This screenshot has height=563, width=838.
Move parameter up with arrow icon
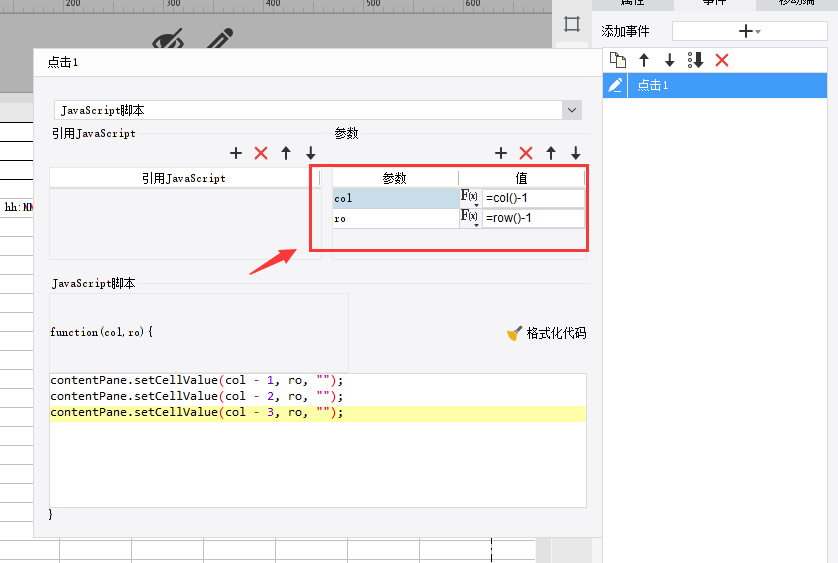pos(551,153)
